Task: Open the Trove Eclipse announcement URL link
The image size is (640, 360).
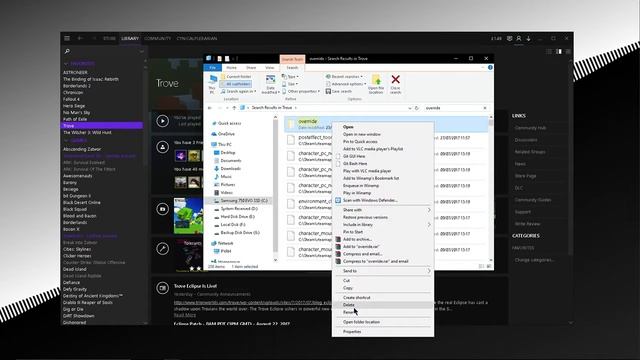Action: [253, 302]
